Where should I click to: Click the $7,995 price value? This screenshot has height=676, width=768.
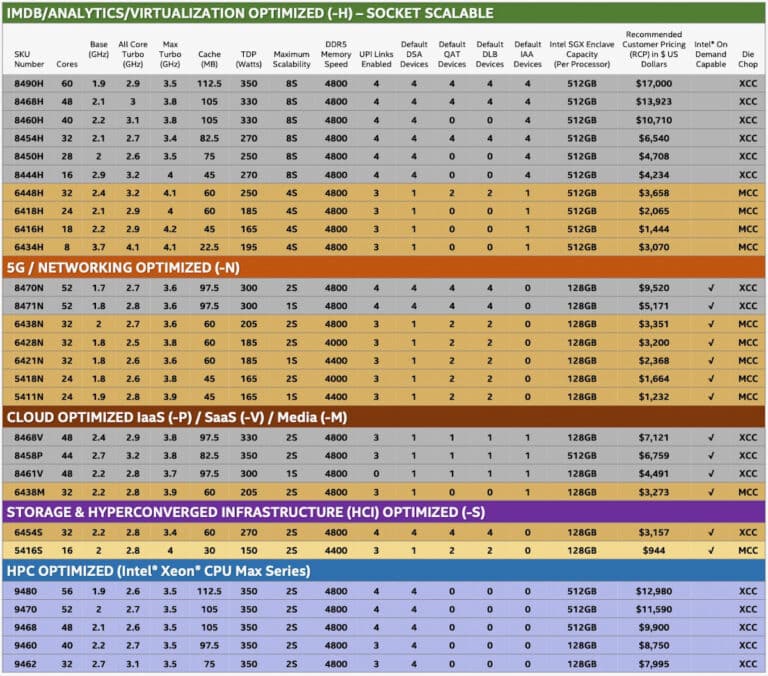653,664
